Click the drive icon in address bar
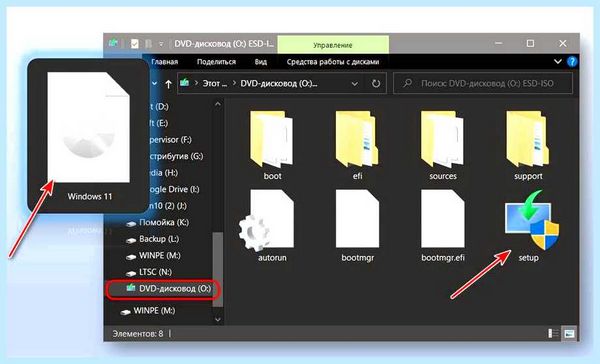 point(185,83)
